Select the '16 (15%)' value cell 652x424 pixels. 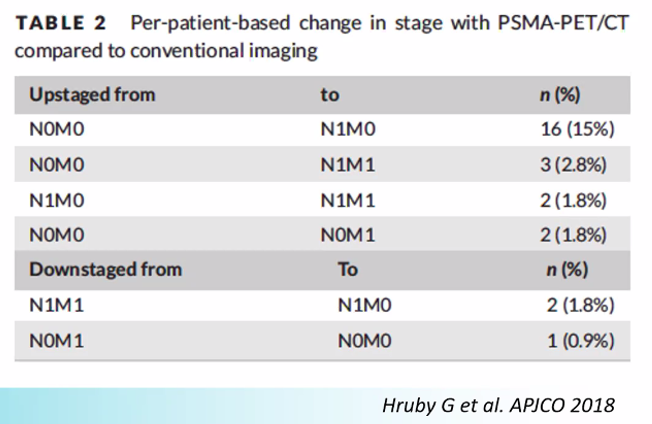point(577,129)
